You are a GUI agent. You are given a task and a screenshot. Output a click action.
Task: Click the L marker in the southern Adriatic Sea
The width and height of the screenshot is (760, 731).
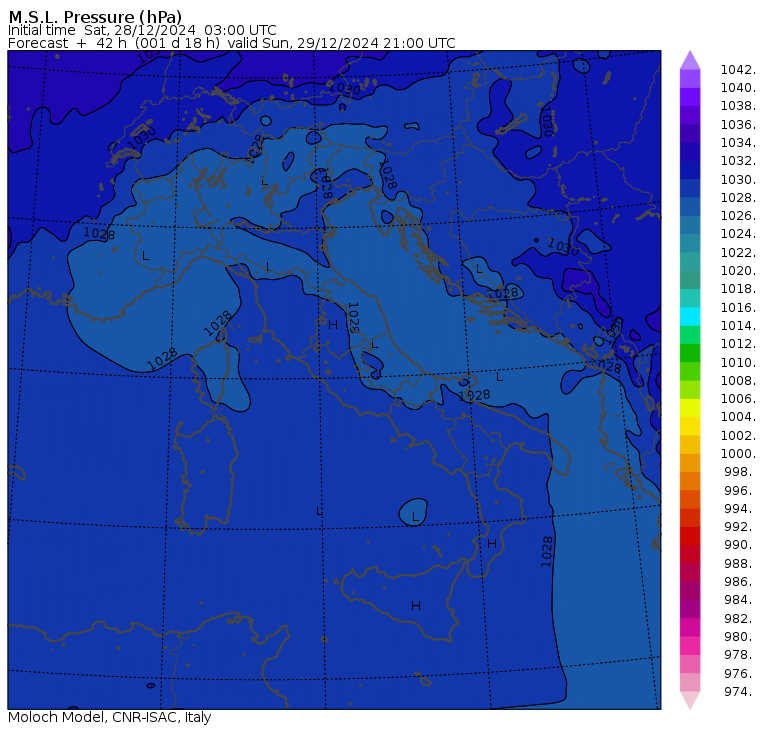coord(499,377)
